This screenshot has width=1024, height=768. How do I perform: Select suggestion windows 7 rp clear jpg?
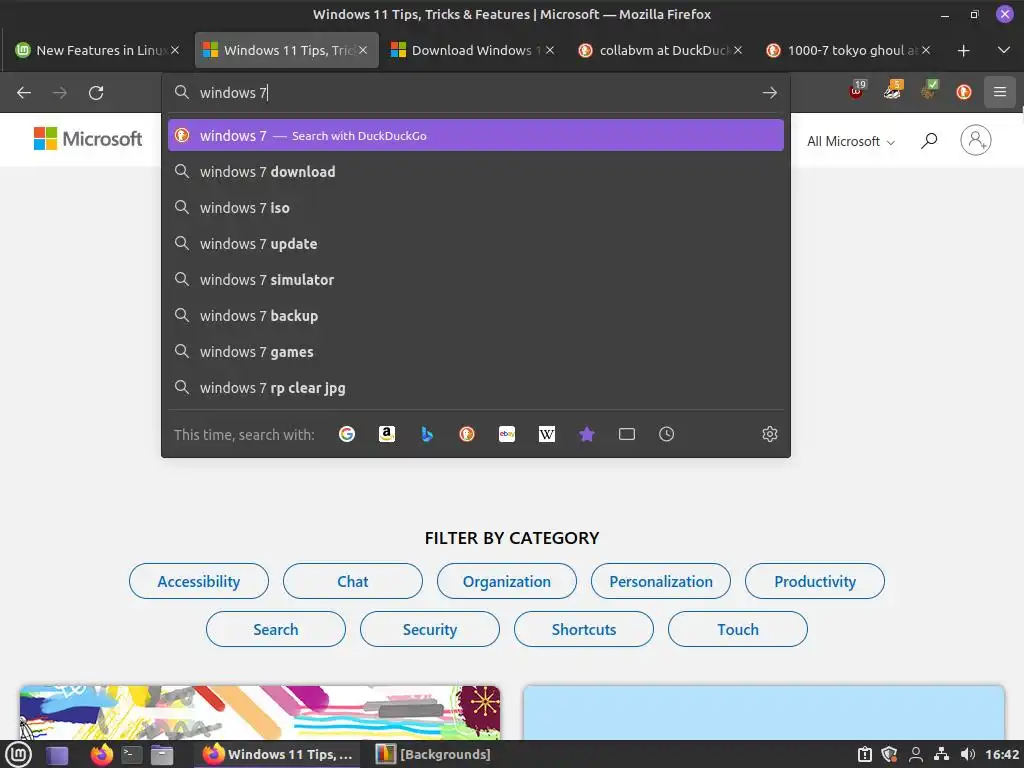coord(475,388)
